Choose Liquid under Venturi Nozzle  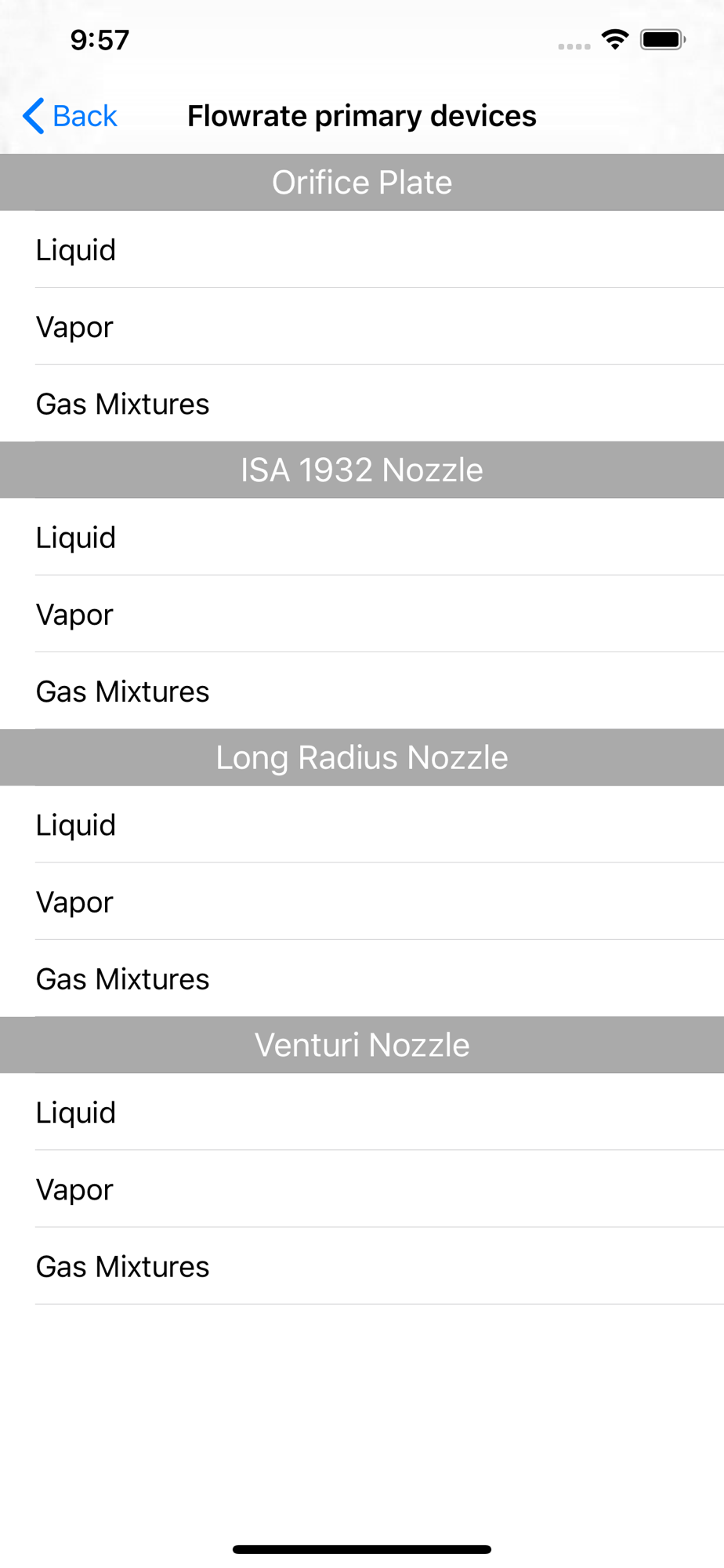coord(362,1112)
